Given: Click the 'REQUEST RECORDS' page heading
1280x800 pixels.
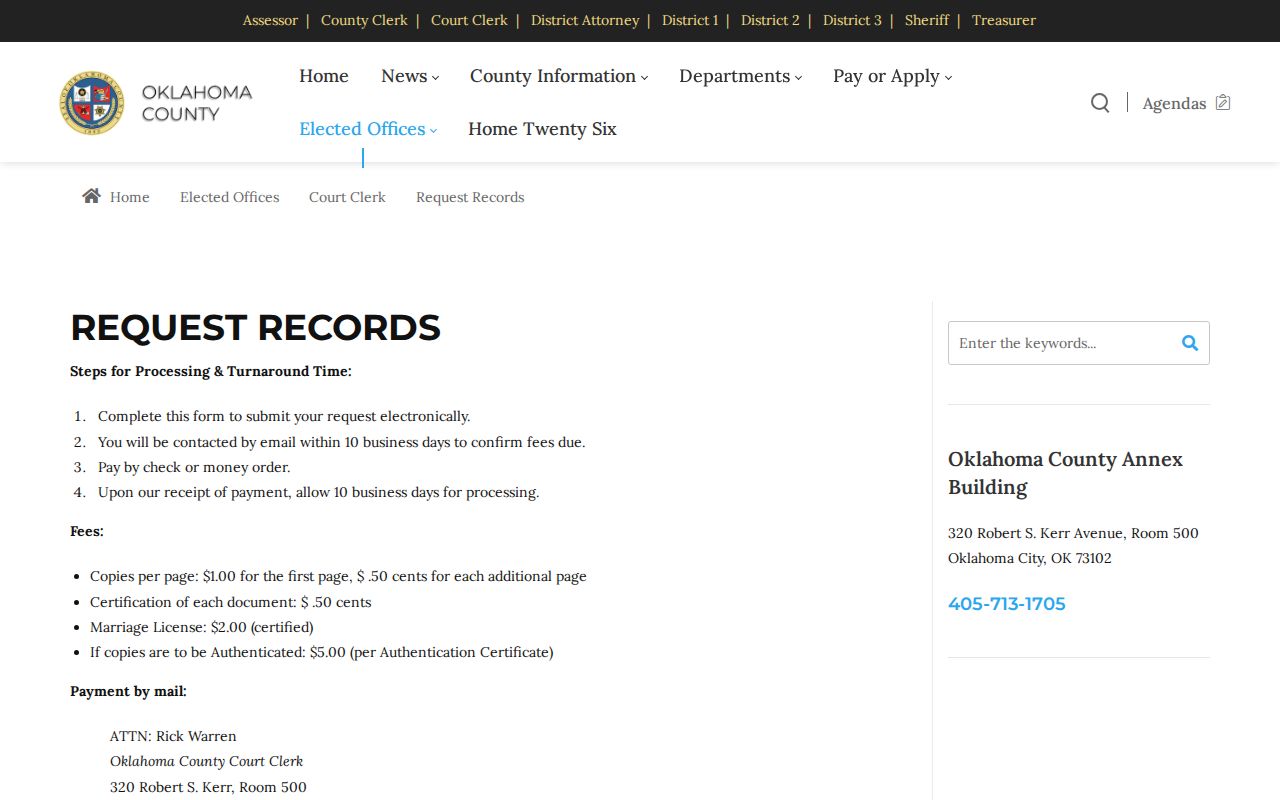Looking at the screenshot, I should pos(255,328).
